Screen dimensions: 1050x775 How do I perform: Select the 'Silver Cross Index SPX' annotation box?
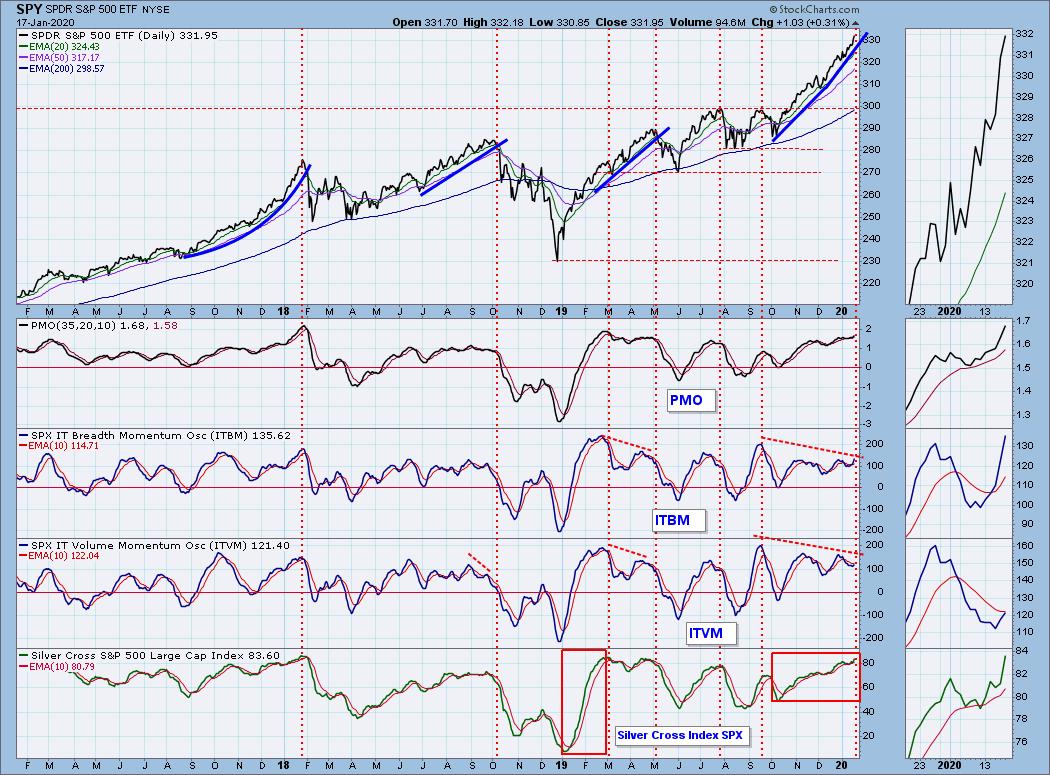coord(680,735)
